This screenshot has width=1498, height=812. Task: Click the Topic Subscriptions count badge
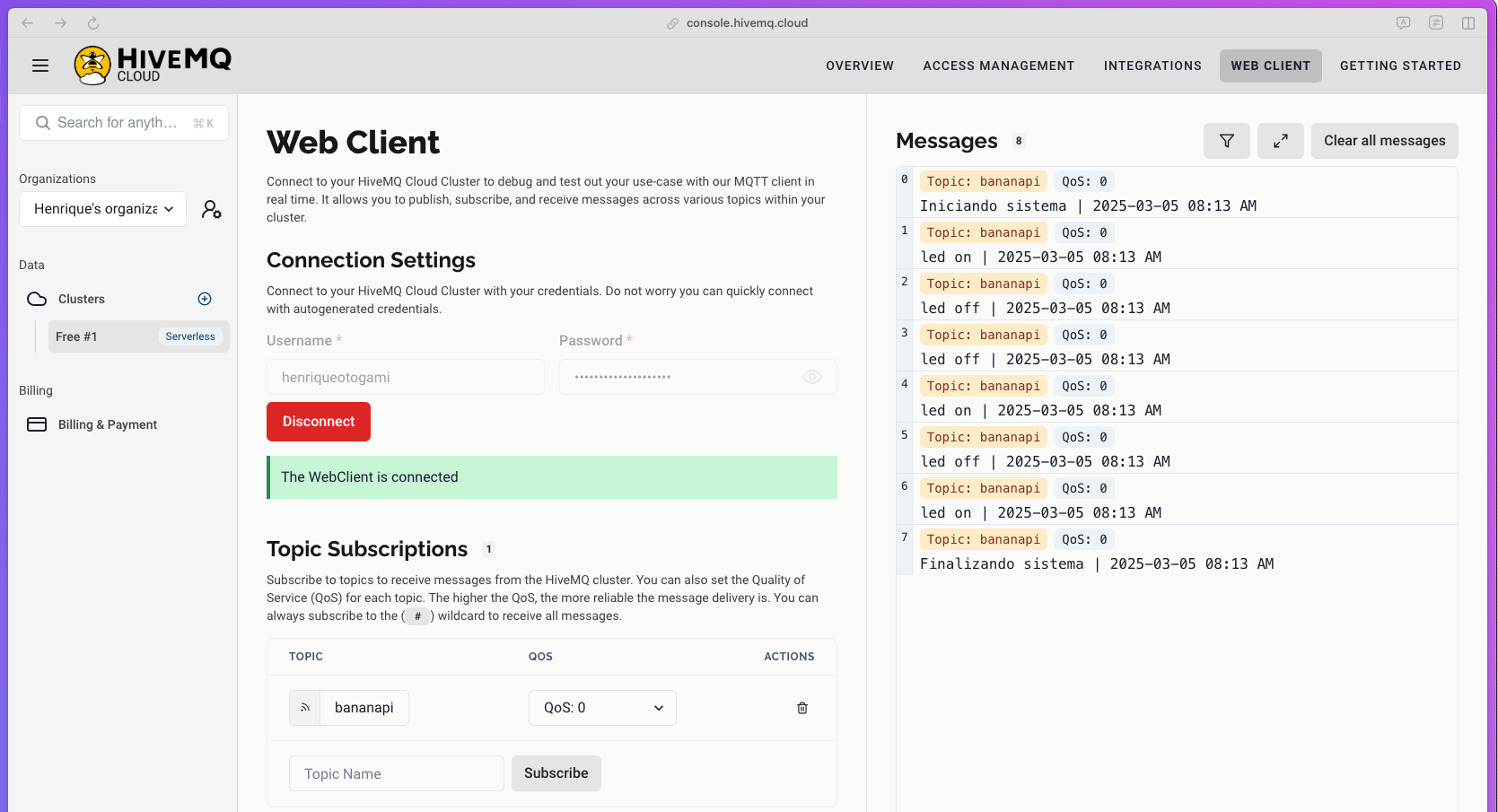[489, 549]
